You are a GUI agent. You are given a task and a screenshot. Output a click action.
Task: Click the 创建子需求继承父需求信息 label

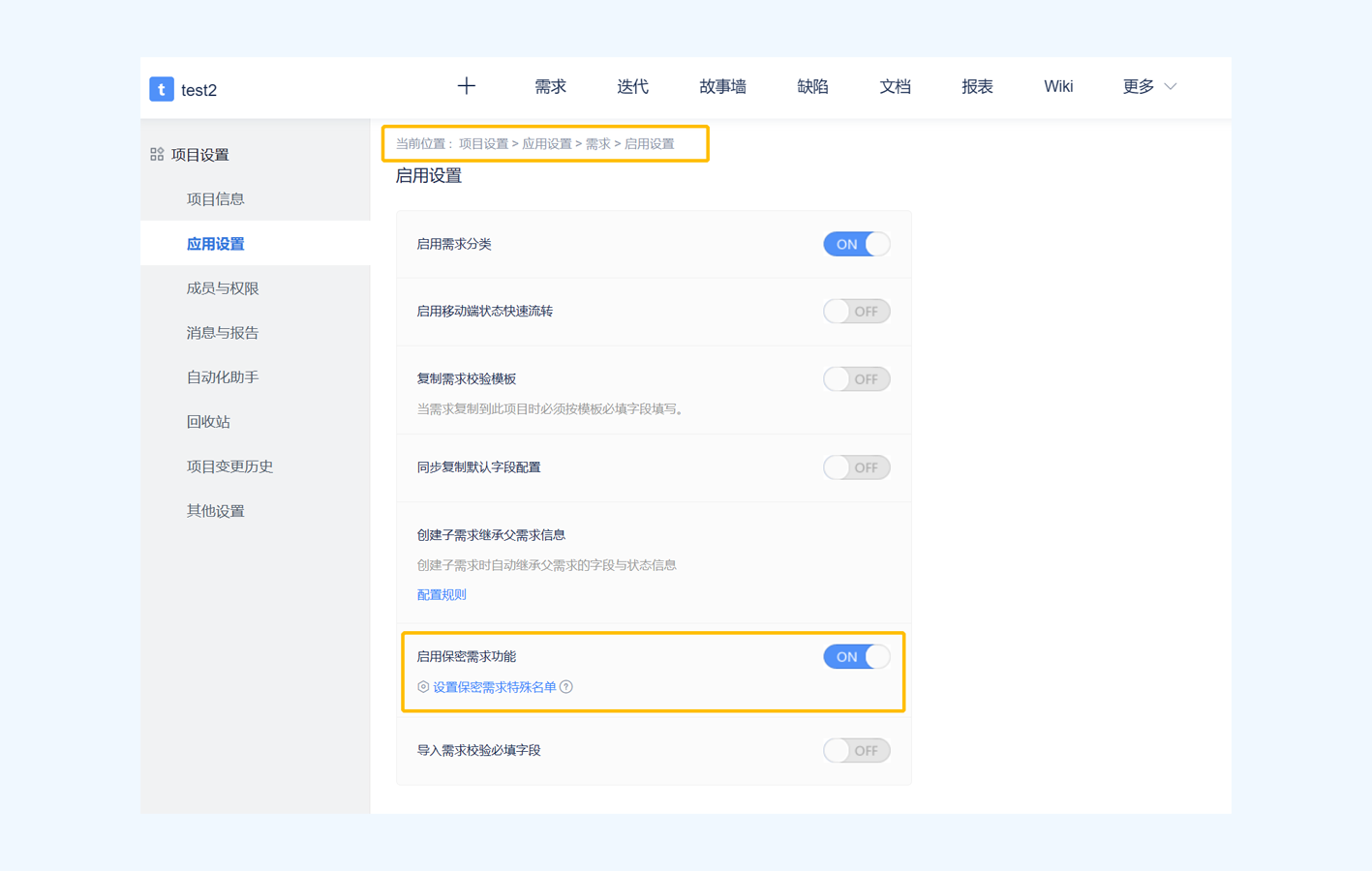(491, 535)
